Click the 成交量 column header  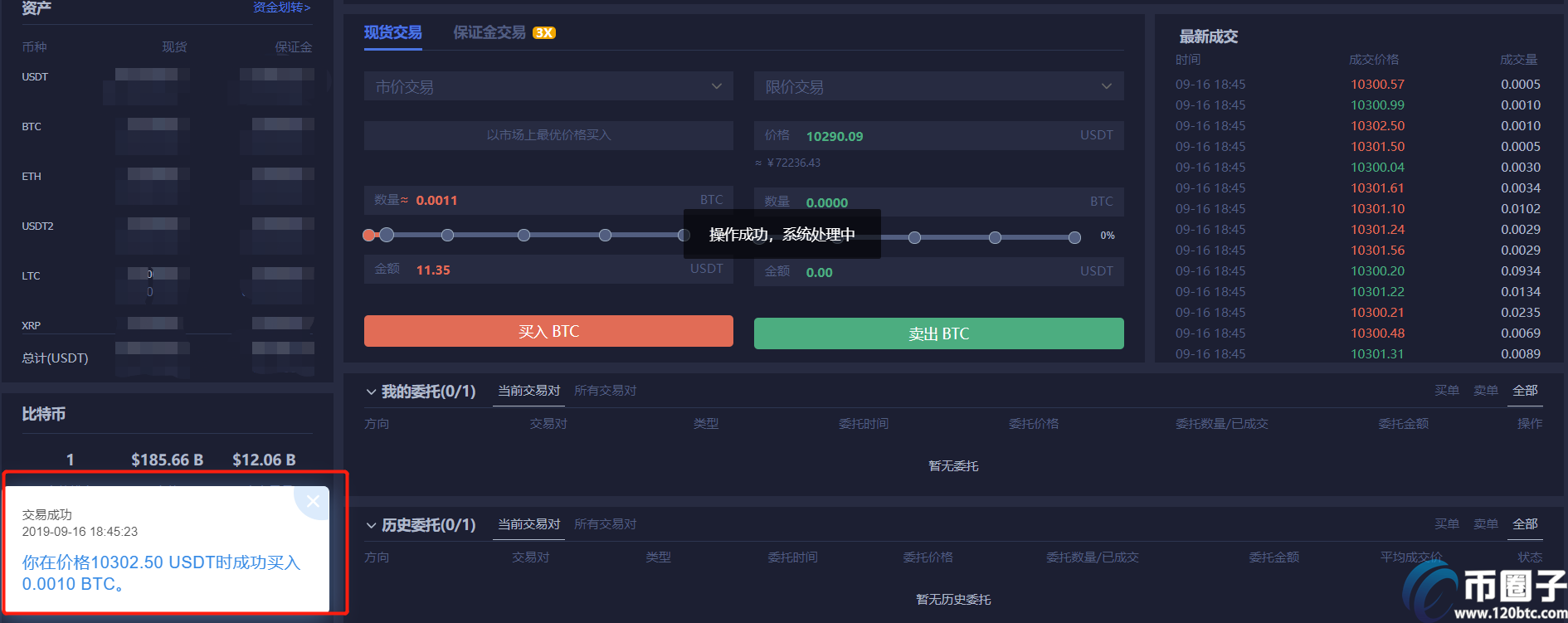(x=1519, y=60)
